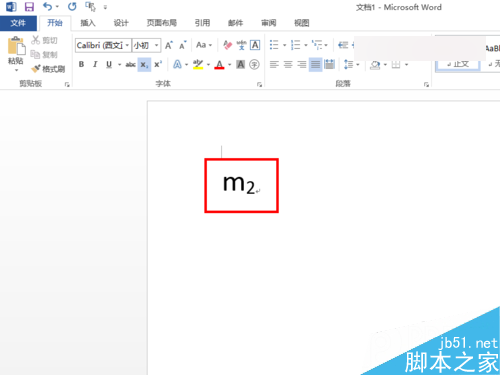Screen dimensions: 500x375
Task: Click the 剪切 cut button
Action: coord(44,40)
